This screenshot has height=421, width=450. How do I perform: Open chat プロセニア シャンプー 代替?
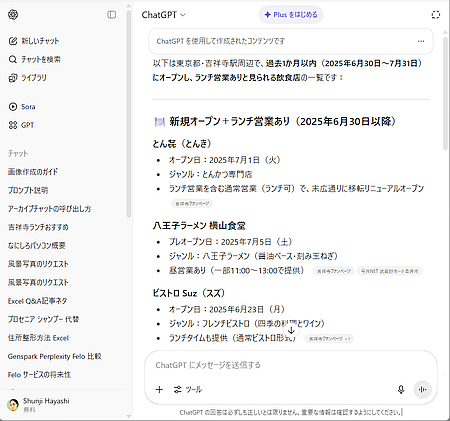[x=43, y=319]
